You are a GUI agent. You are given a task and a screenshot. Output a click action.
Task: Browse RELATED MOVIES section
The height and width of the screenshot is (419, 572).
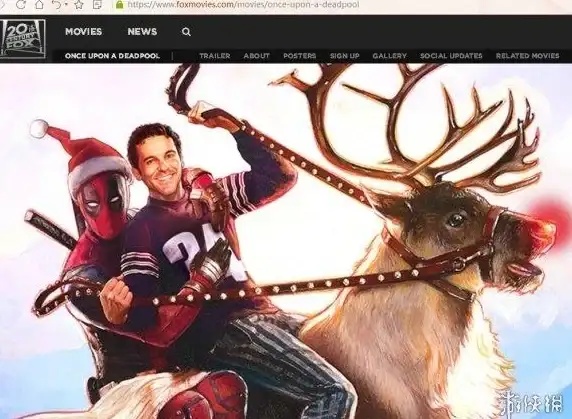coord(527,56)
